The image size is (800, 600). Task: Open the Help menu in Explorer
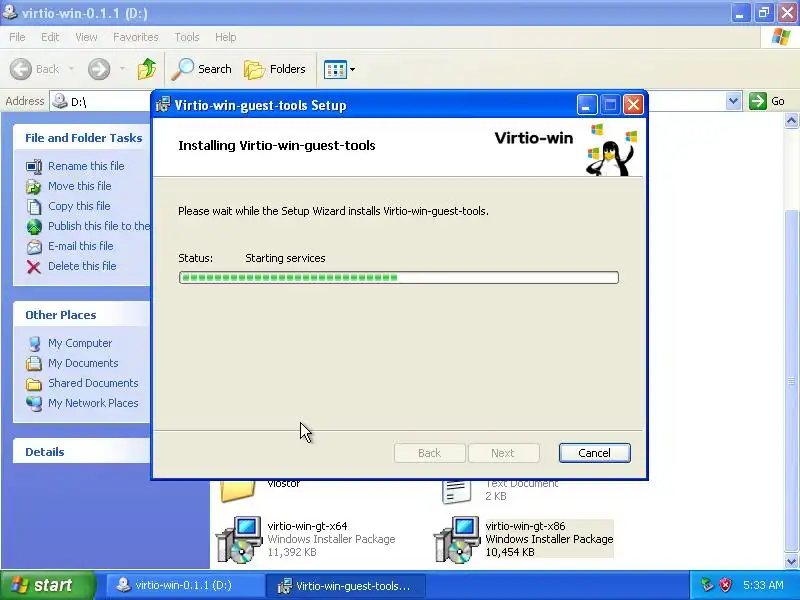coord(226,37)
